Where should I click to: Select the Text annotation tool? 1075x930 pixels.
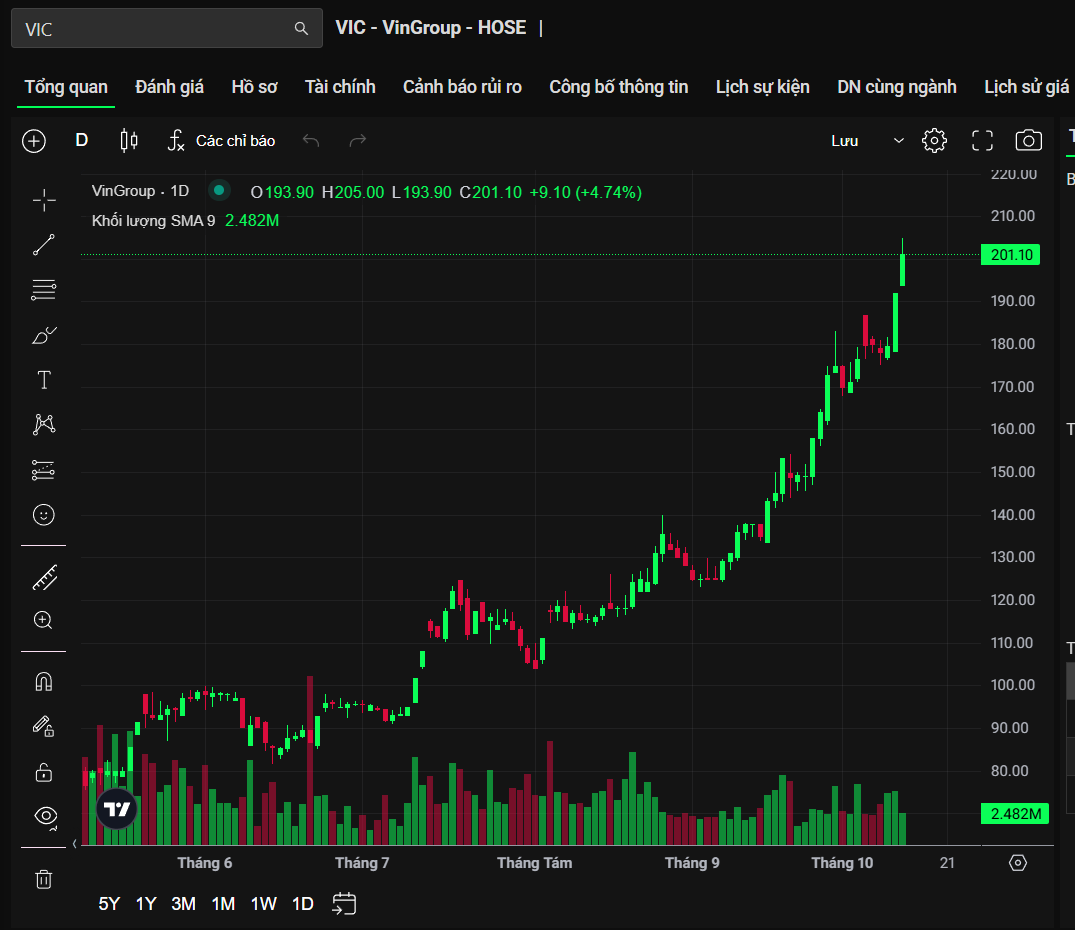pyautogui.click(x=44, y=380)
